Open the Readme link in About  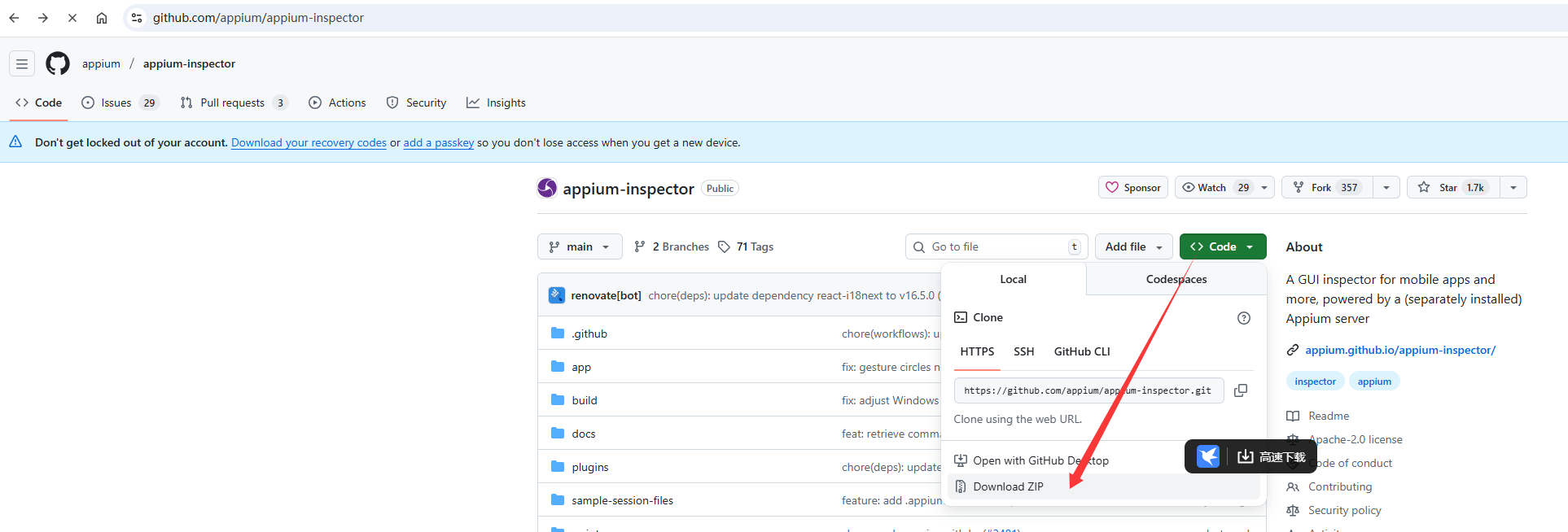tap(1329, 416)
